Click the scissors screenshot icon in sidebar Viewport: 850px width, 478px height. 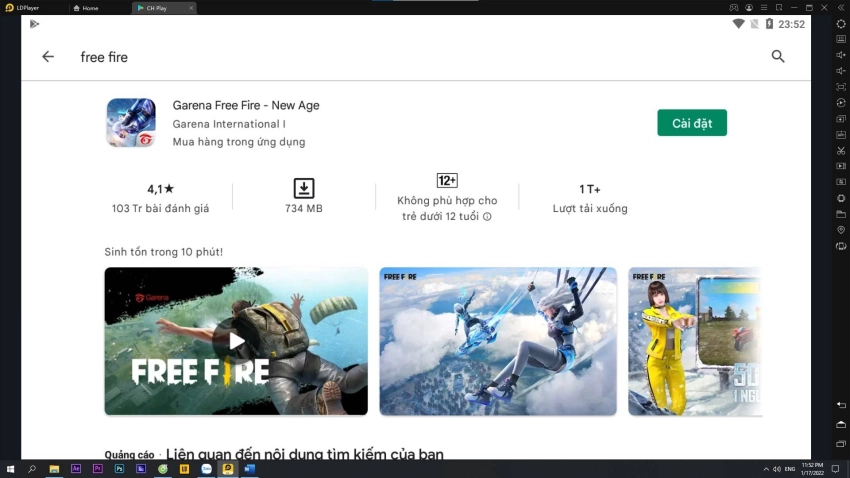pyautogui.click(x=841, y=151)
